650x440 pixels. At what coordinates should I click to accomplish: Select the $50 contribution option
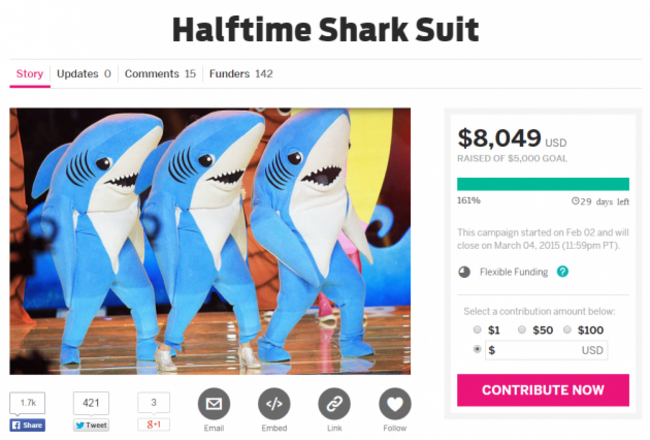[522, 330]
